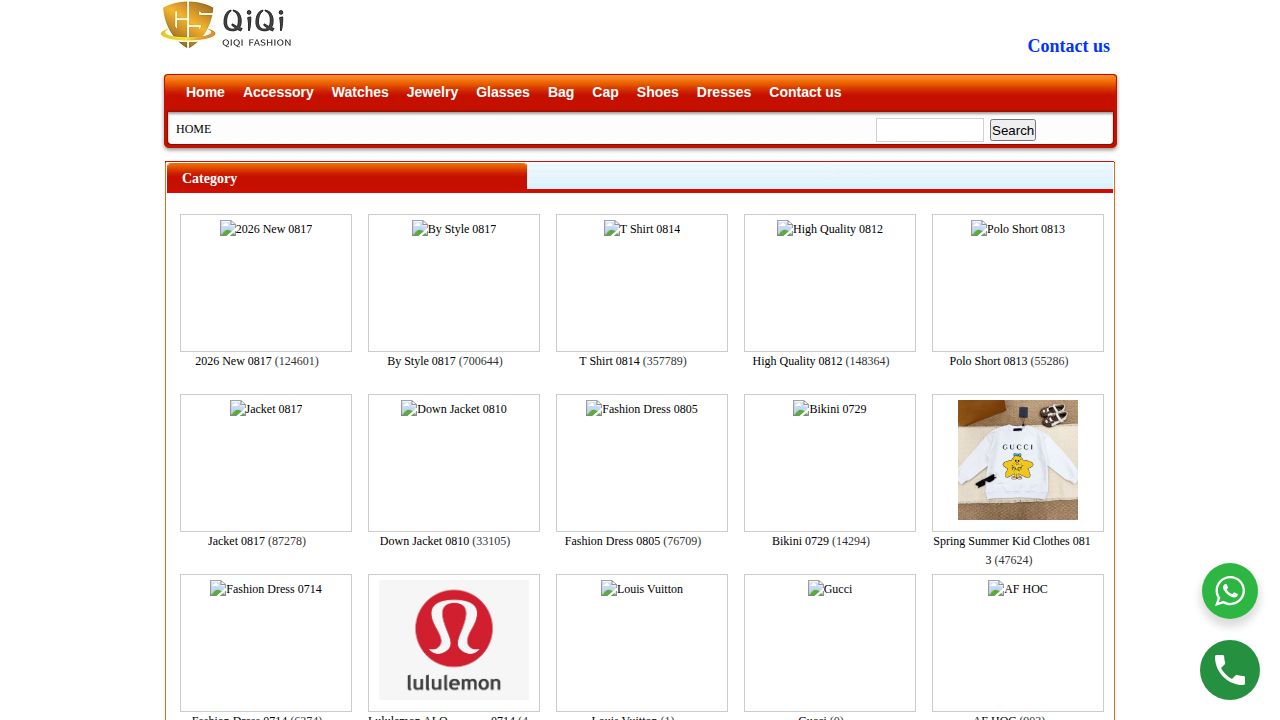1280x720 pixels.
Task: Click the Jacket 0817 caption link
Action: coord(236,541)
